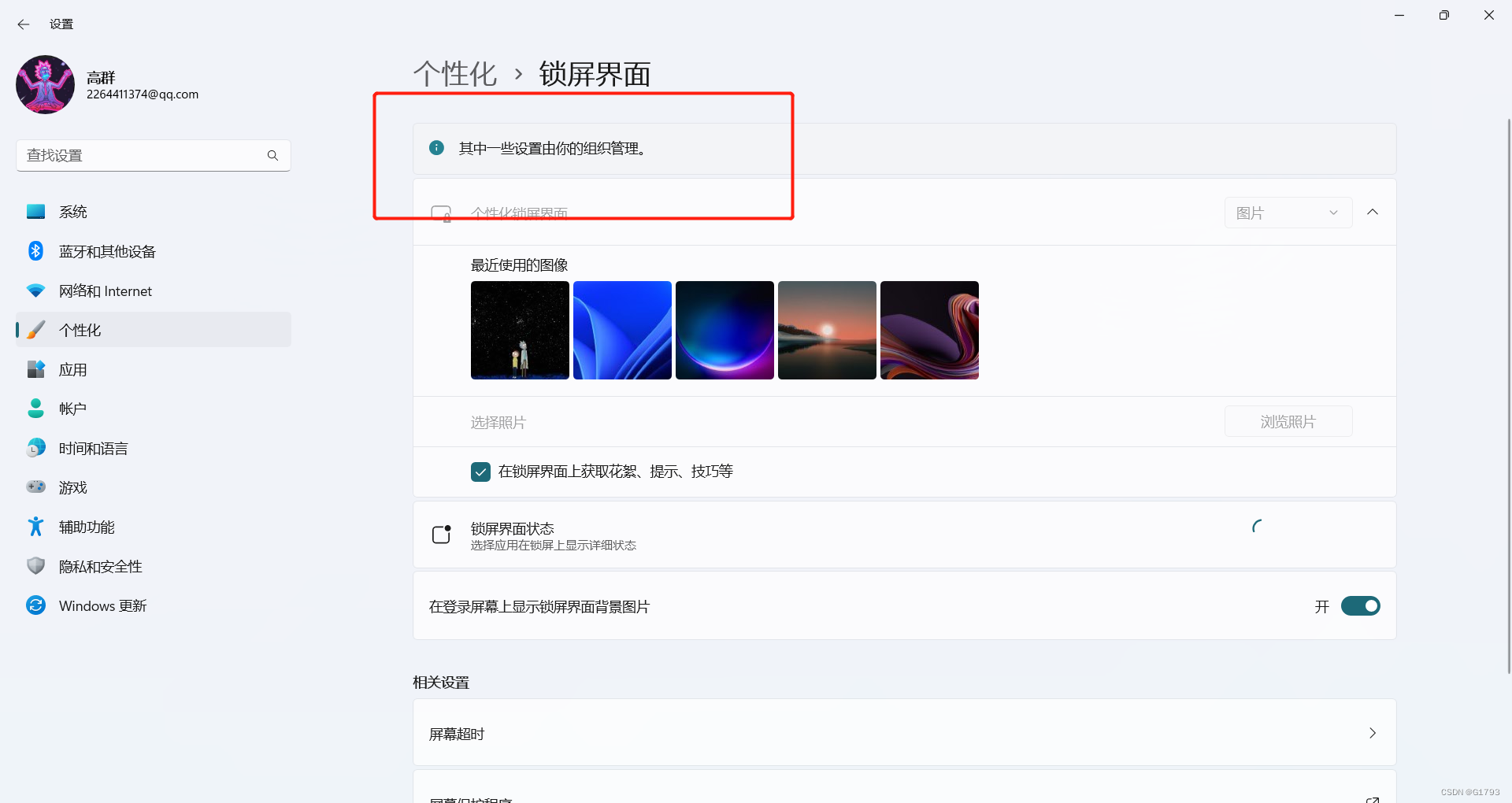Open Windows 更新 settings
Image resolution: width=1512 pixels, height=803 pixels.
coord(154,605)
